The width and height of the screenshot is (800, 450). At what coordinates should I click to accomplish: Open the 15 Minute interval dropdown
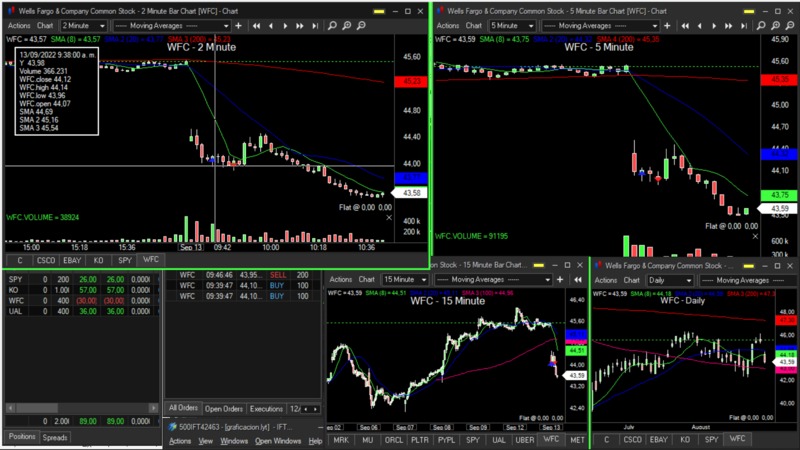click(x=404, y=280)
